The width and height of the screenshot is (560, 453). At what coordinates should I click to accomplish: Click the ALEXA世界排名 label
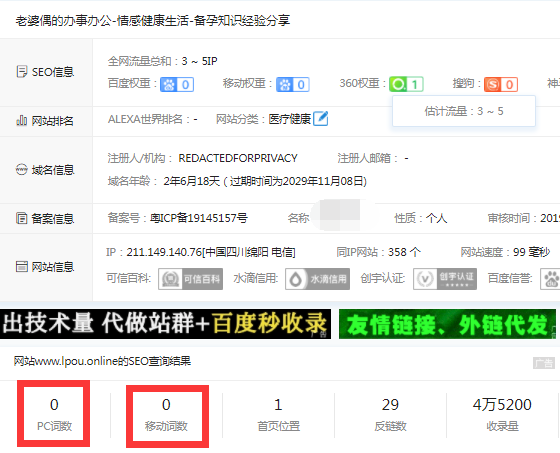[x=149, y=119]
